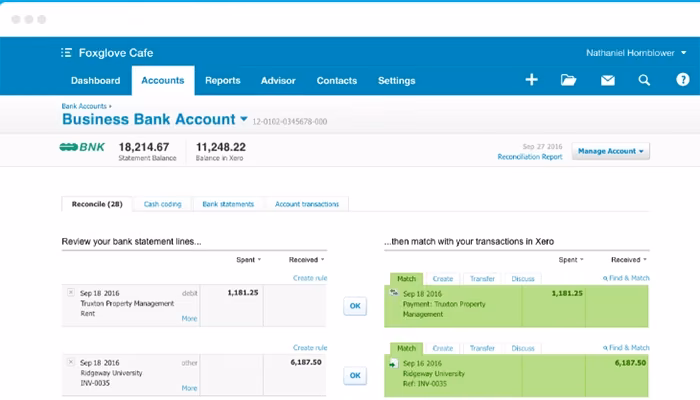Click More on Ridgeway University line
The width and height of the screenshot is (700, 400).
point(189,388)
